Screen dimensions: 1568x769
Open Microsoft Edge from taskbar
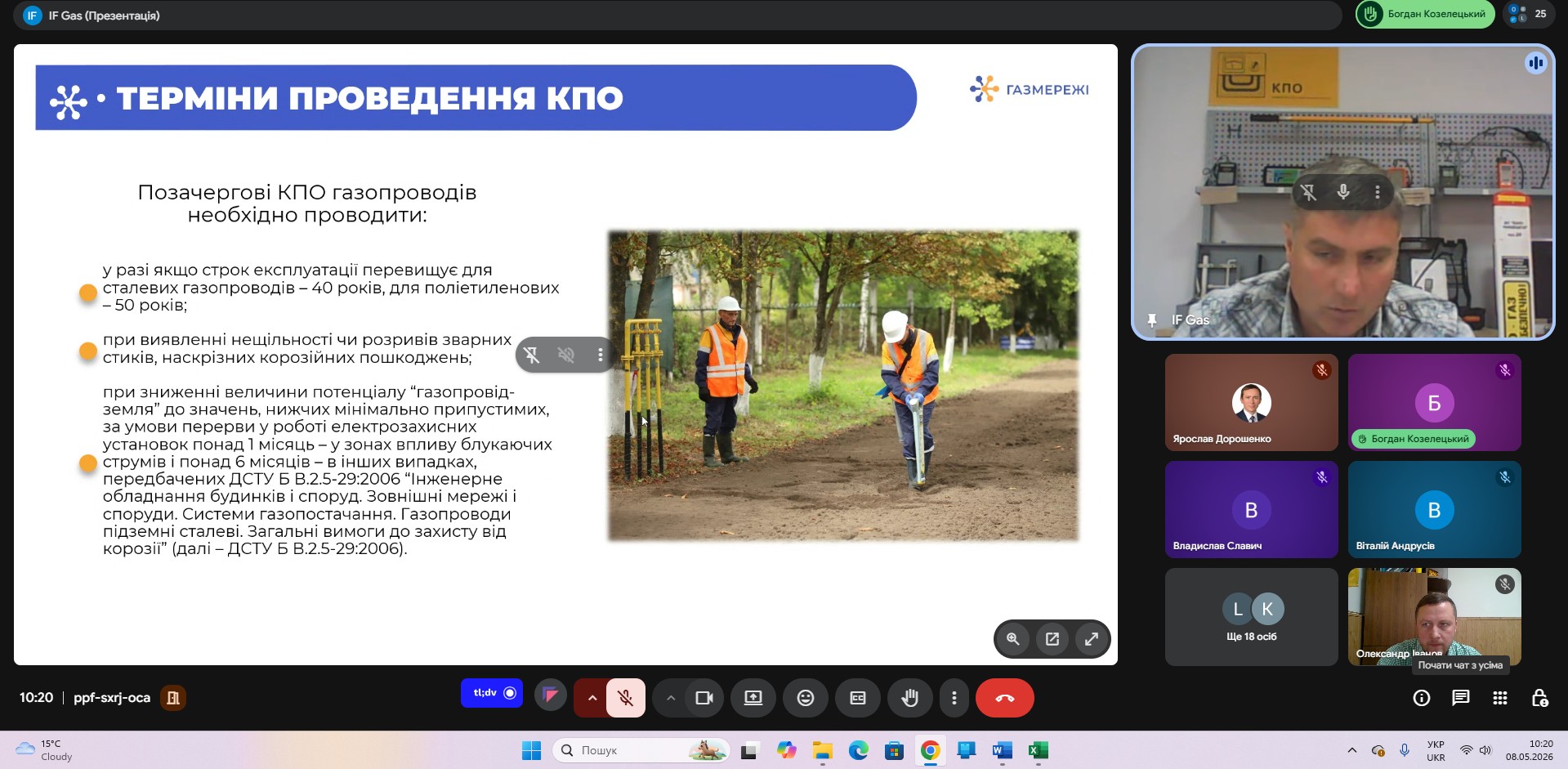(x=859, y=750)
